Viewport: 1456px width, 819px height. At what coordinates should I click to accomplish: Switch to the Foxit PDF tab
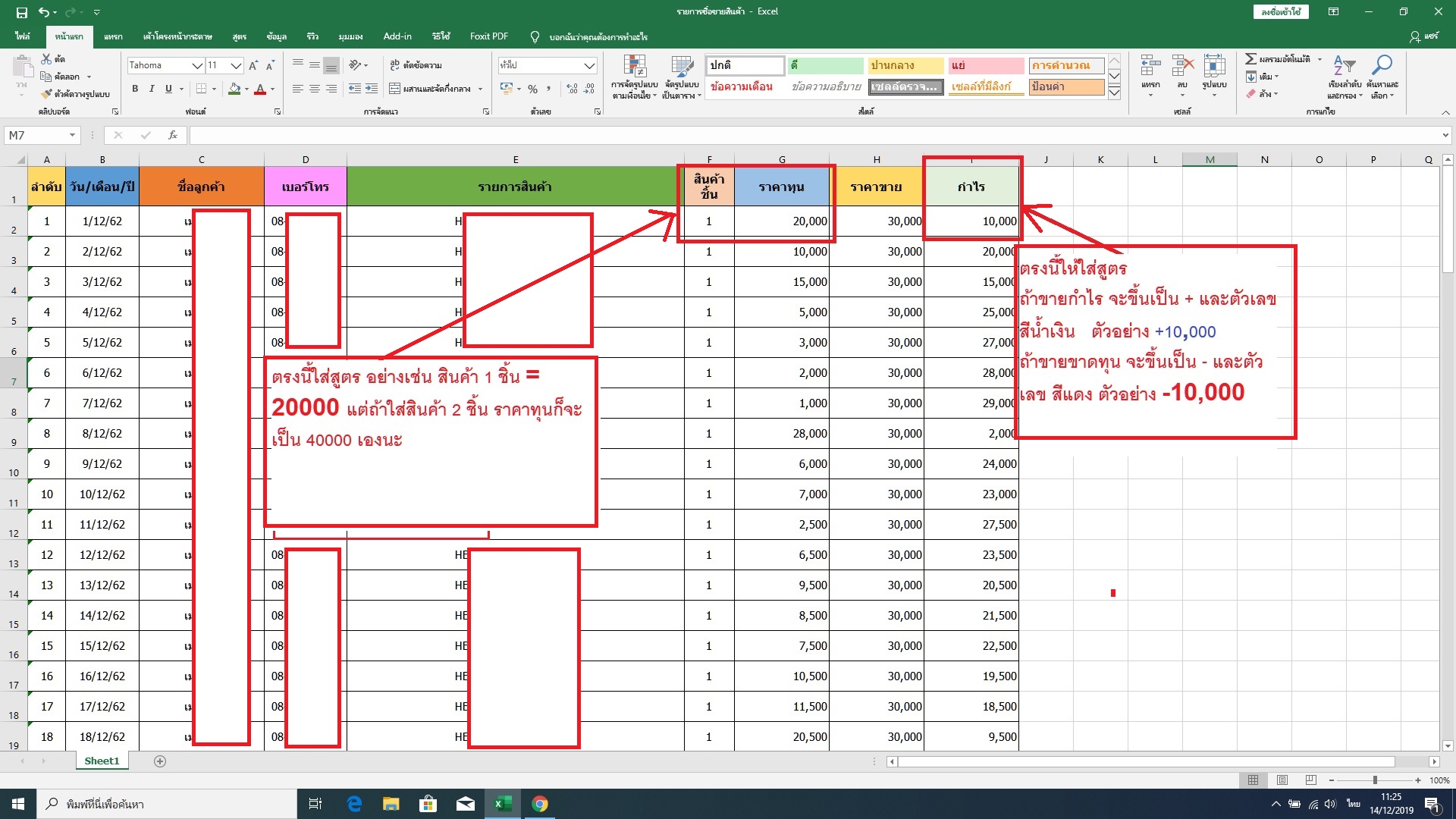click(488, 36)
